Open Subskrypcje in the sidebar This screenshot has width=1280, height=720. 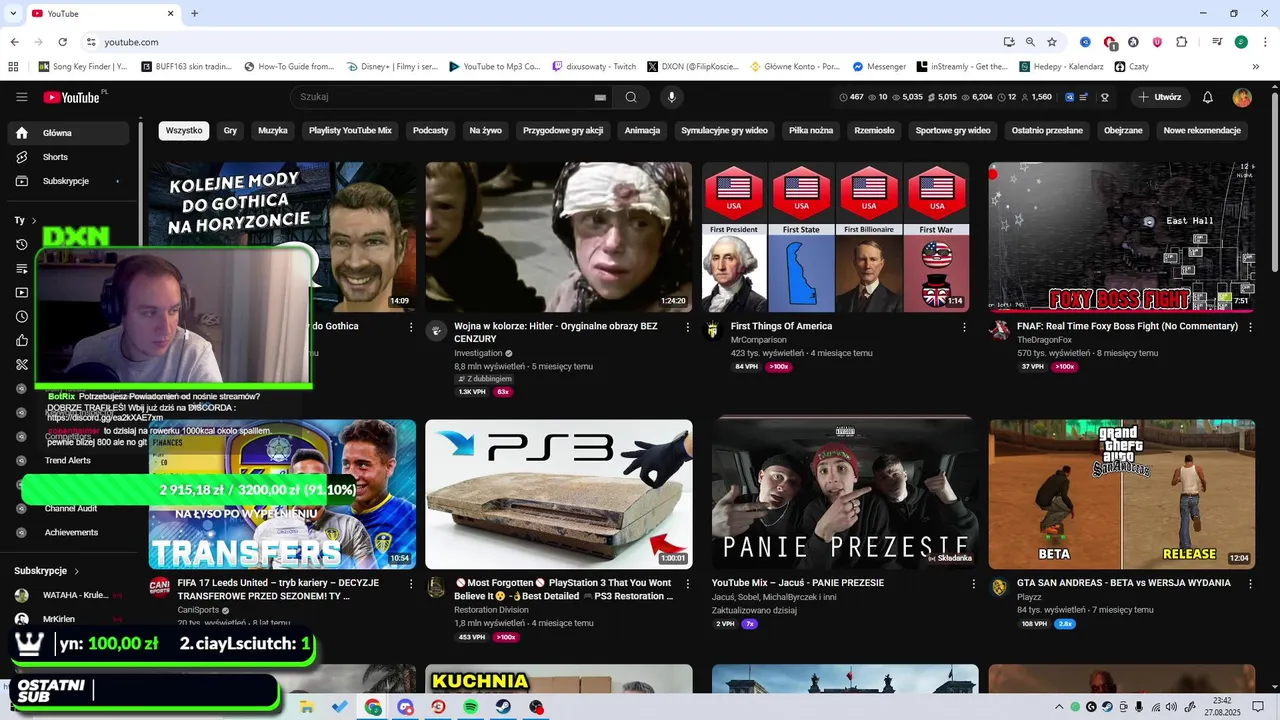pyautogui.click(x=68, y=181)
